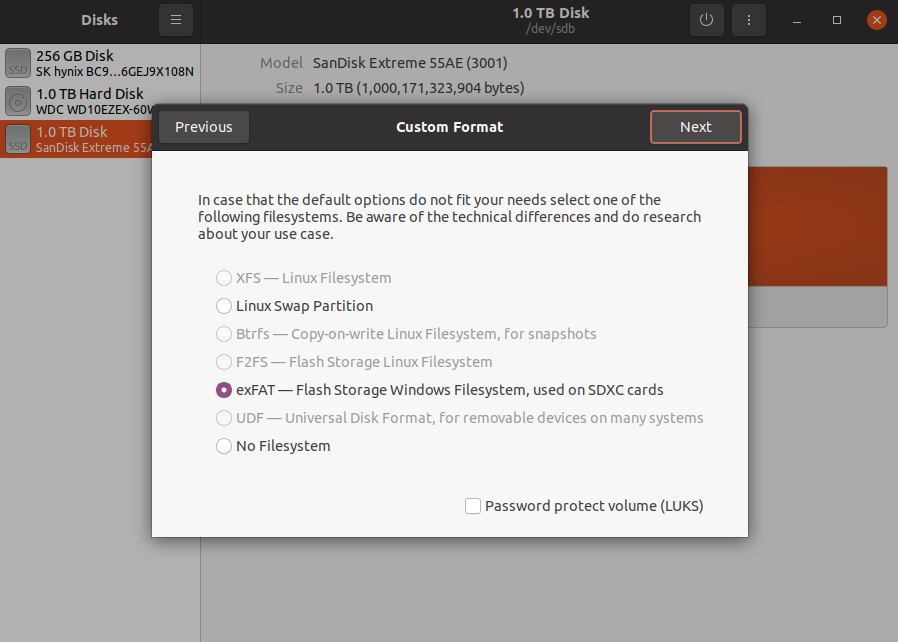Select 1.0 TB Hard Disk WDC entry
Screen dimensions: 898x642
pos(95,101)
